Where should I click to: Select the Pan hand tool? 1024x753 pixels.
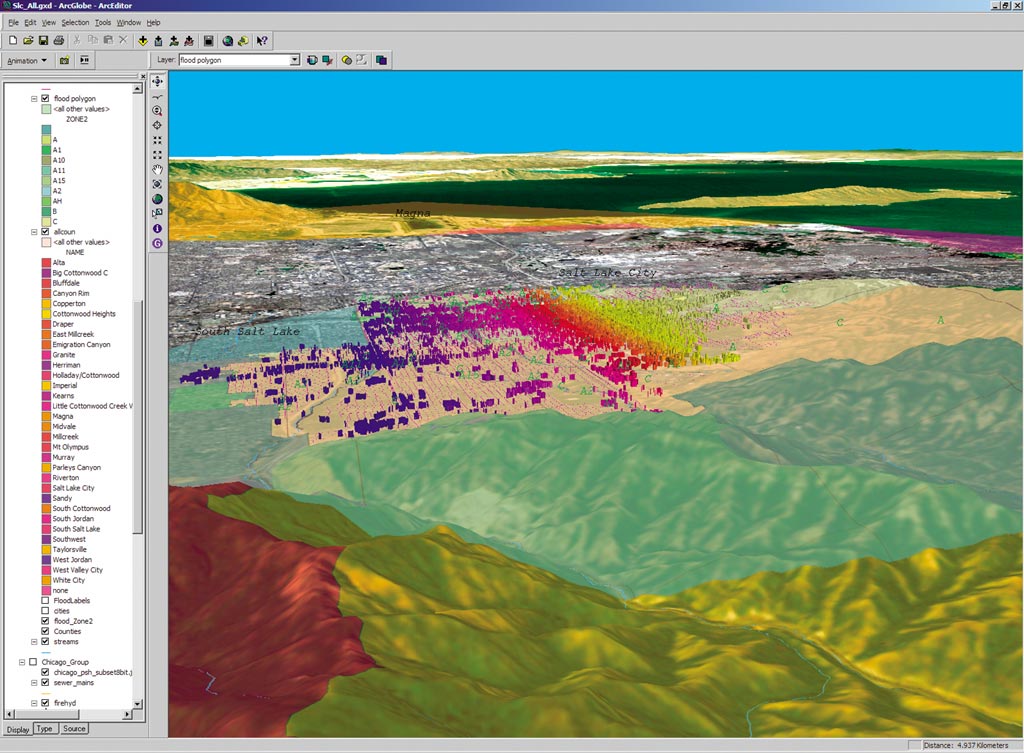click(x=158, y=170)
